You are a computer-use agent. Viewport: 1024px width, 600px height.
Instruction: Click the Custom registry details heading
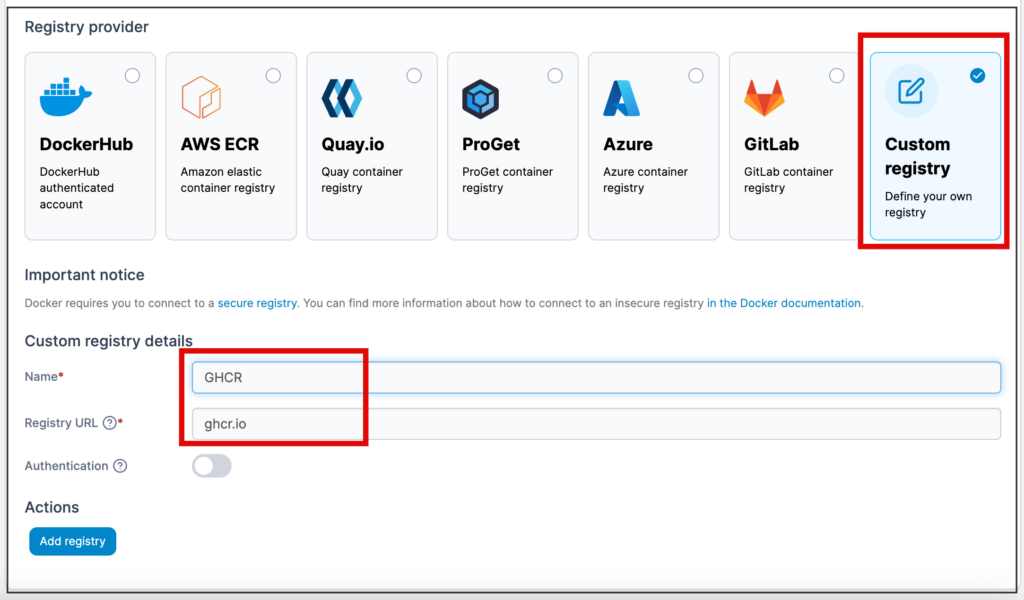click(108, 341)
